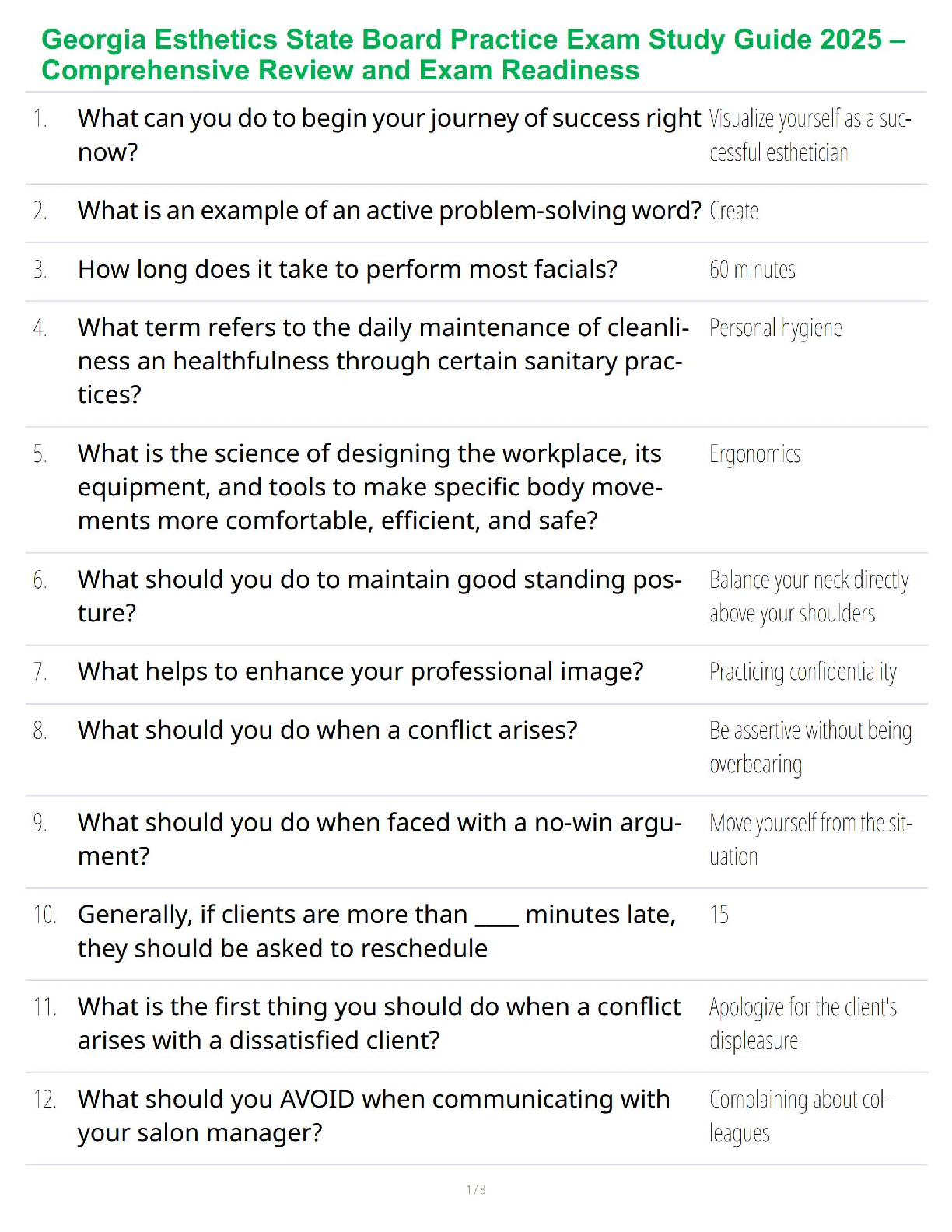
Task: Click the "Personal hygiene" answer text
Action: click(x=775, y=328)
